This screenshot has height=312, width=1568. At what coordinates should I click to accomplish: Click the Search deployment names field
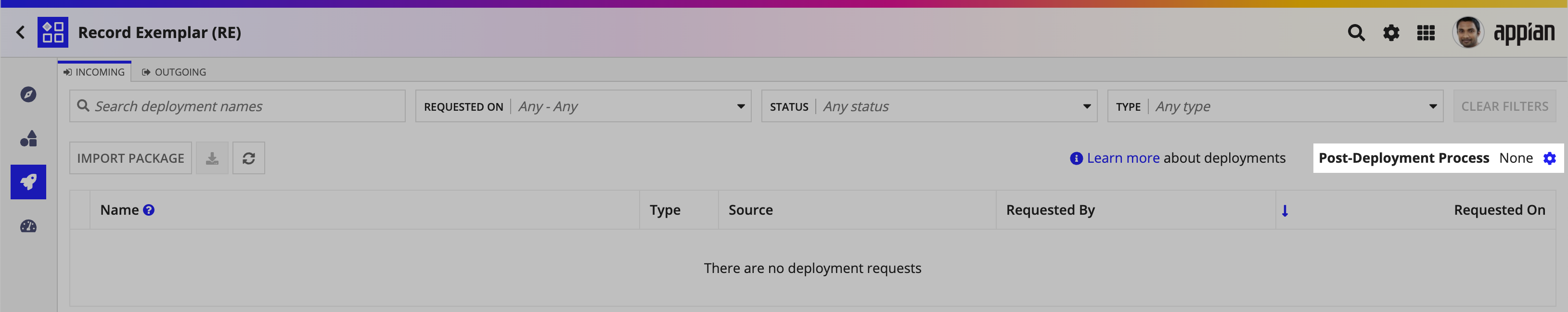[x=237, y=106]
